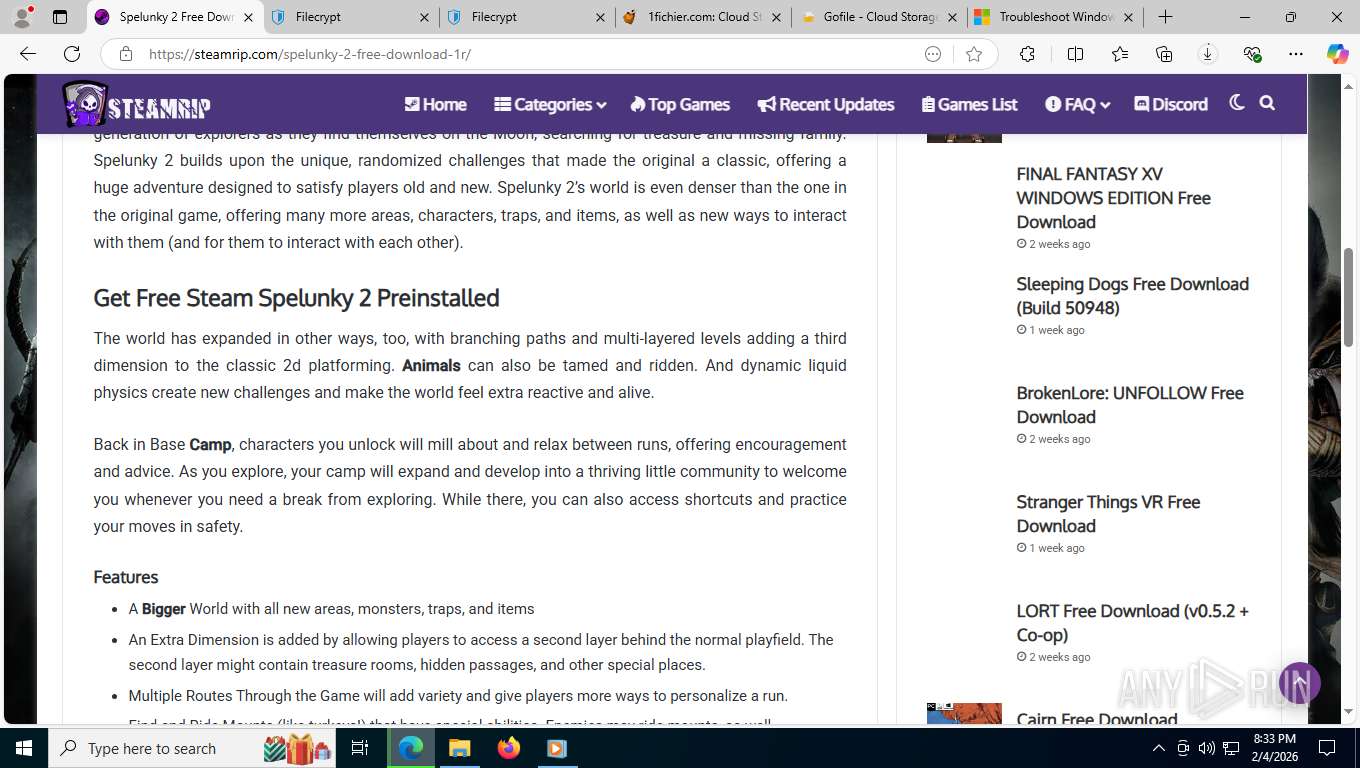Open the Discord link in navbar
1360x768 pixels.
pyautogui.click(x=1171, y=104)
